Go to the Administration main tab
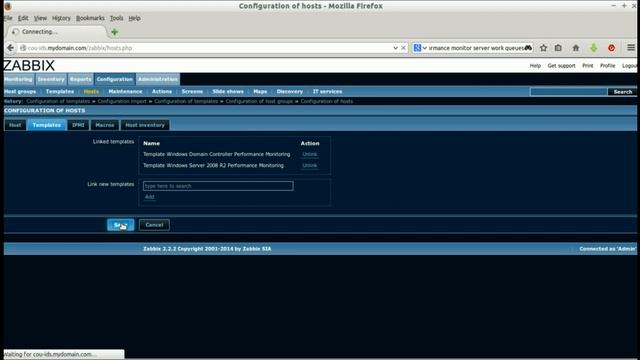The image size is (640, 360). click(158, 79)
